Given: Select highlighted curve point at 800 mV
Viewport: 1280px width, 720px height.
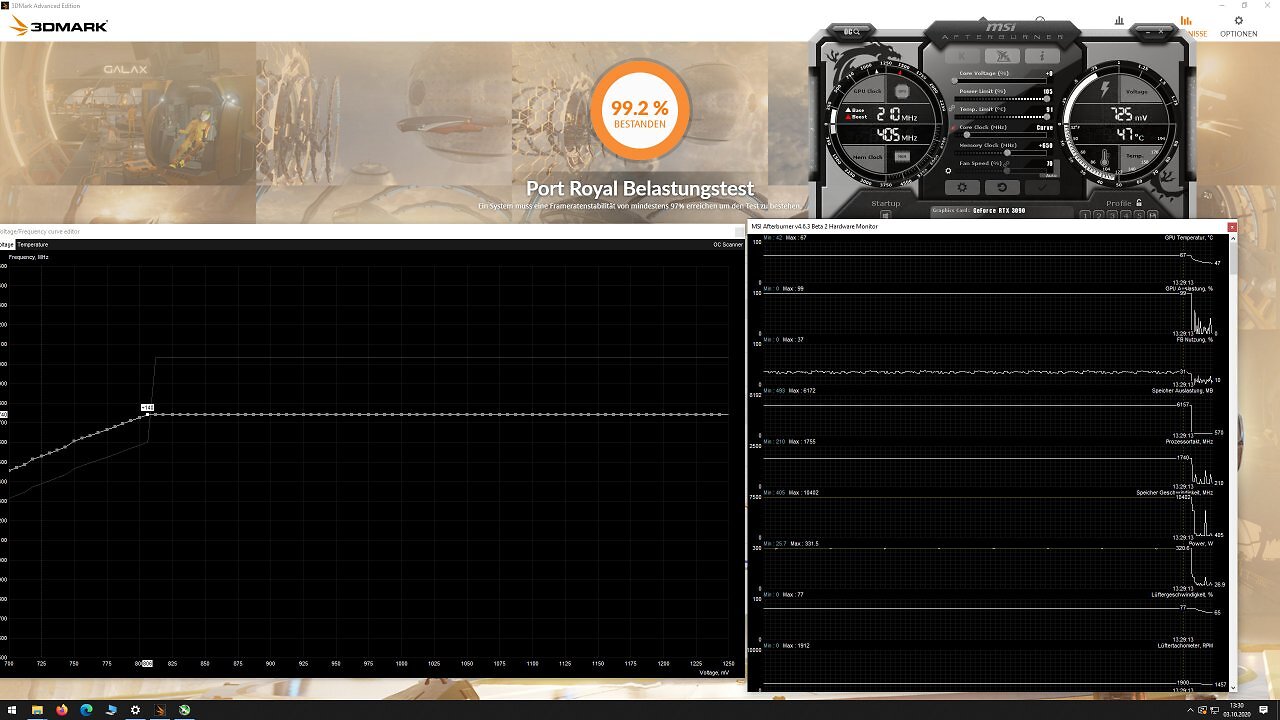Looking at the screenshot, I should [x=148, y=414].
